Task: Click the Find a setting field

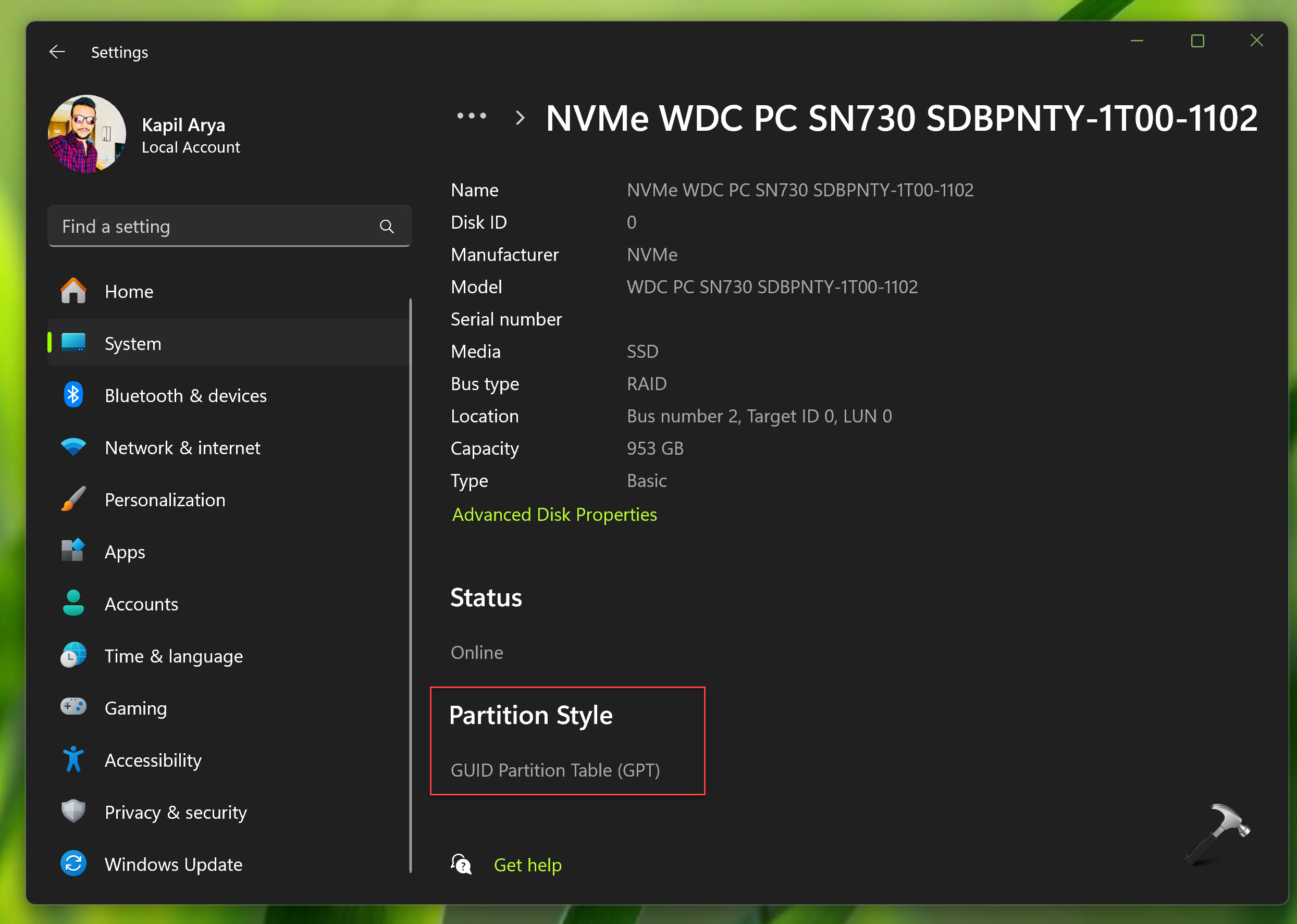Action: point(216,227)
